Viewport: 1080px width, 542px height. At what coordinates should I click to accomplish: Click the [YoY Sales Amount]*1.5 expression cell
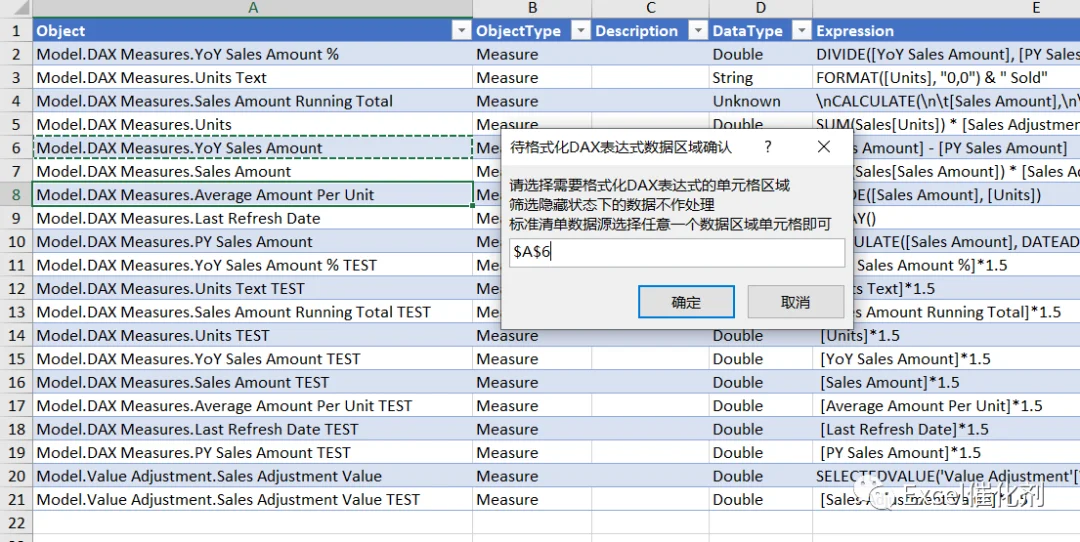pos(946,359)
